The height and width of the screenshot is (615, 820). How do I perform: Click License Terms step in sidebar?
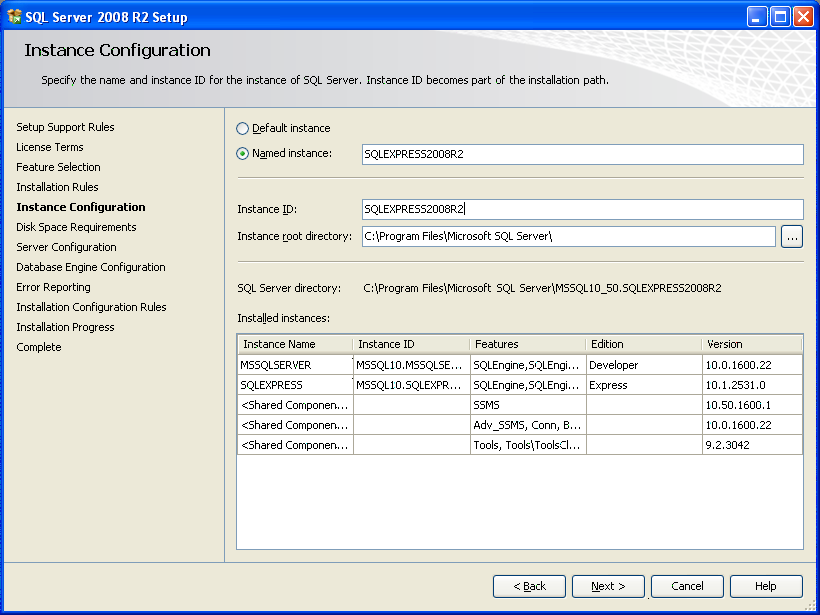click(x=50, y=147)
